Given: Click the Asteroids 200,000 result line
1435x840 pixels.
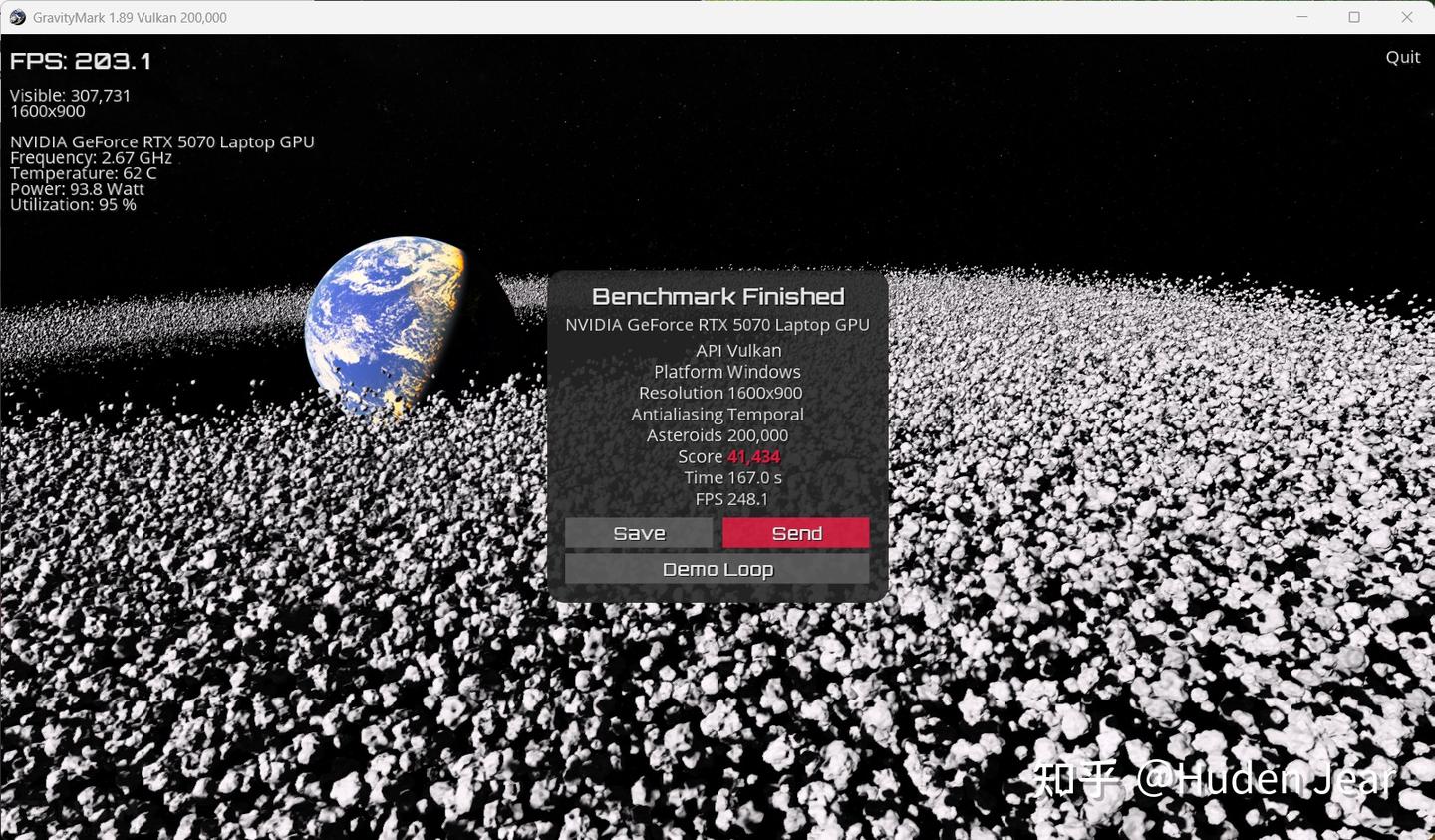Looking at the screenshot, I should [x=717, y=435].
